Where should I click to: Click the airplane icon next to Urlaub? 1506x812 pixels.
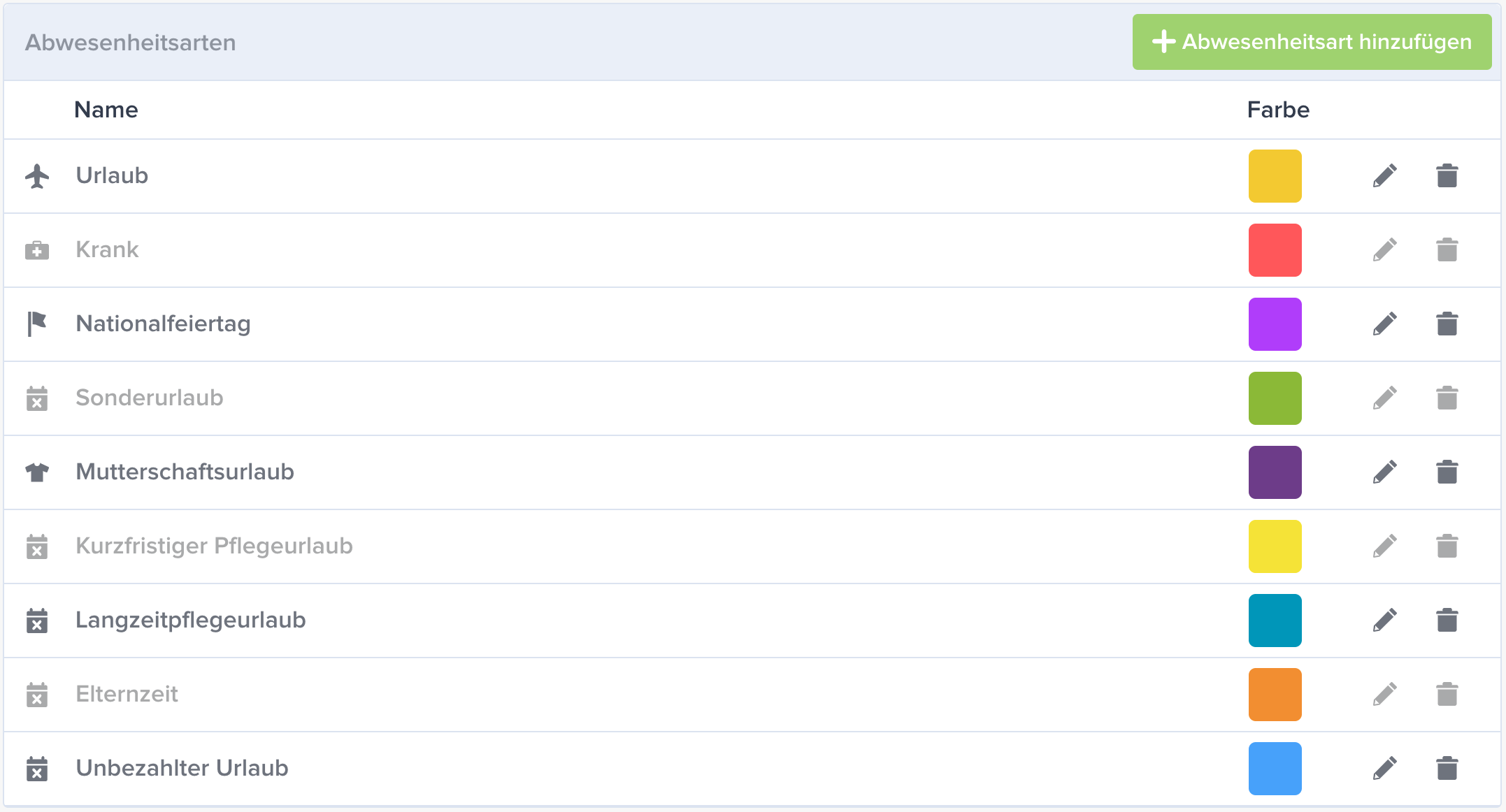[37, 176]
